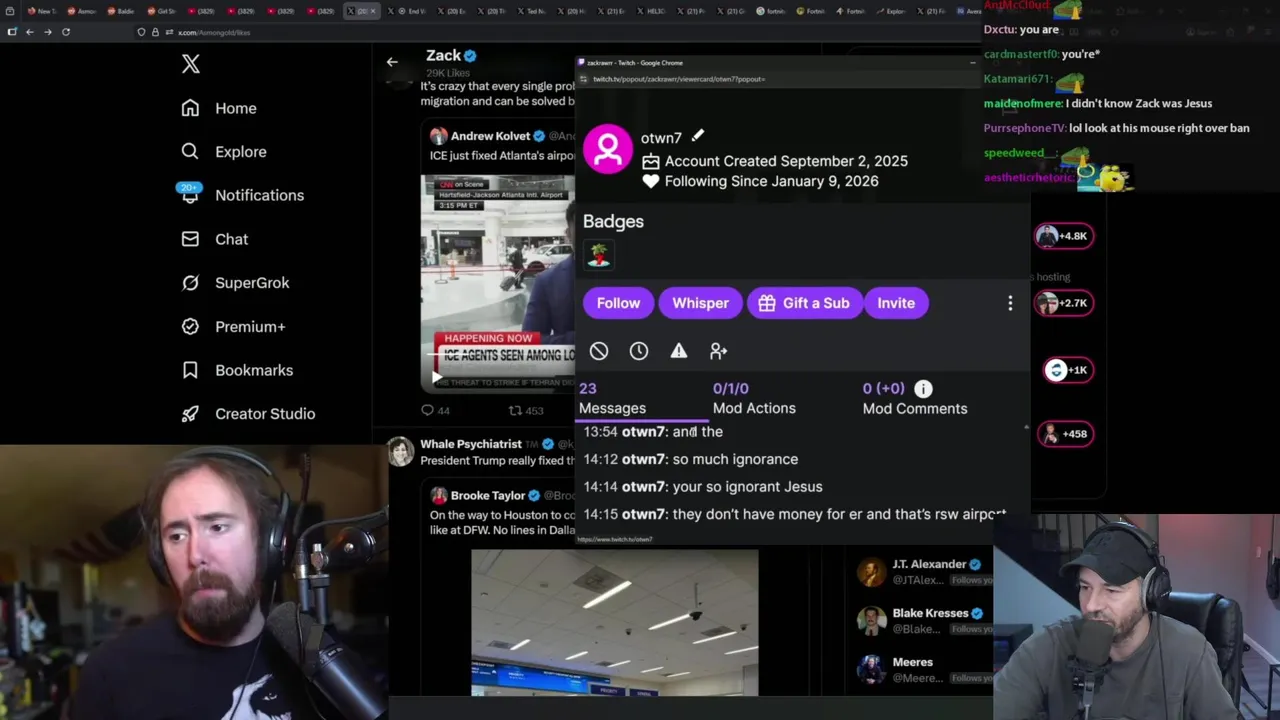Click the Creator Studio rocket icon

coord(190,414)
